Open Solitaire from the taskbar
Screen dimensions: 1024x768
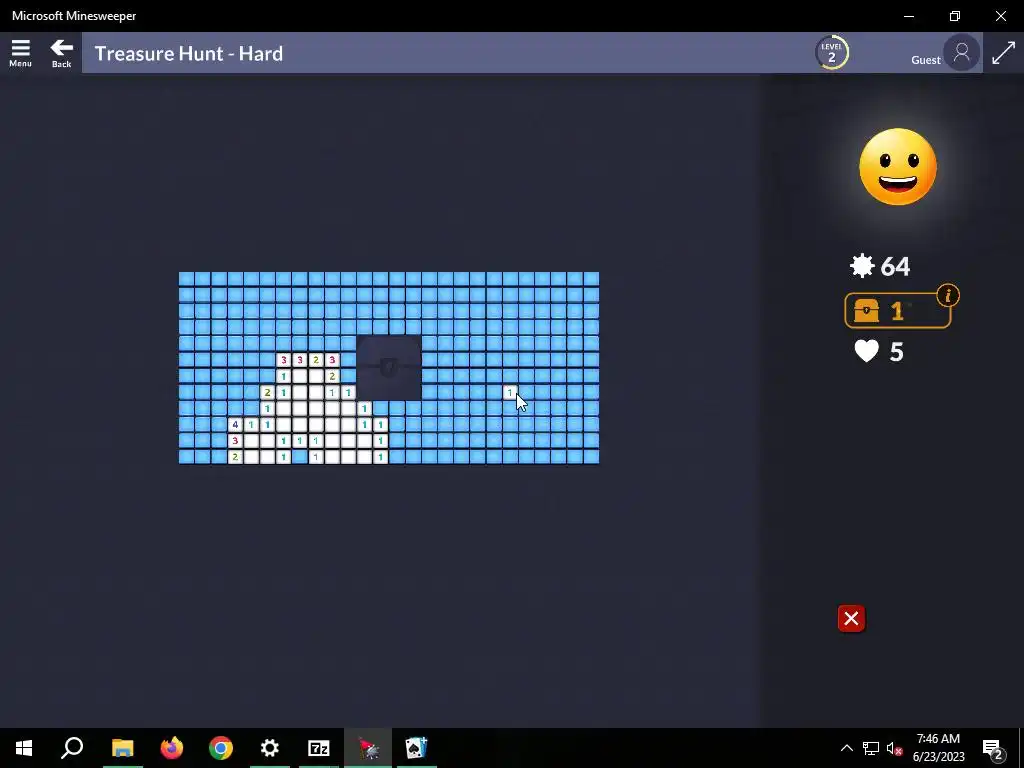click(x=417, y=748)
